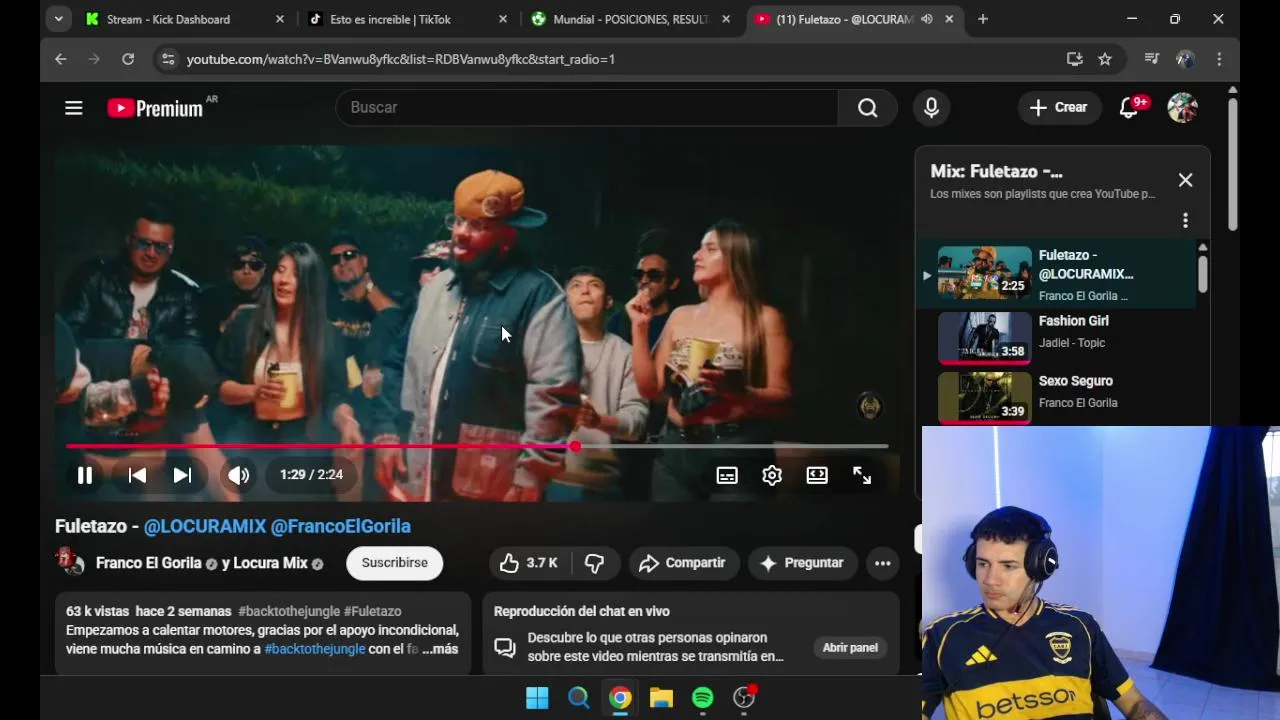The image size is (1280, 720).
Task: Reload the page
Action: pos(128,59)
